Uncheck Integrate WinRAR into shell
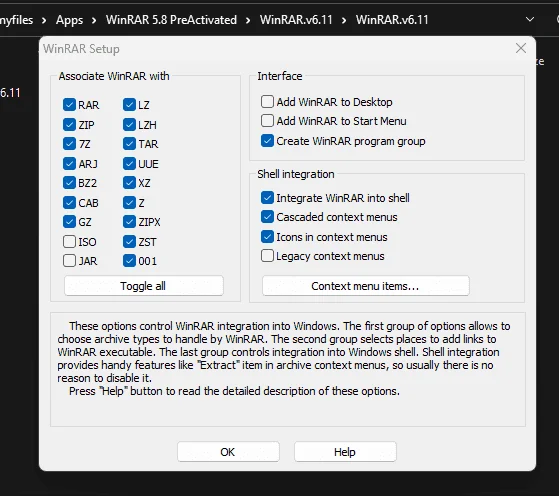The width and height of the screenshot is (559, 496). coord(267,198)
